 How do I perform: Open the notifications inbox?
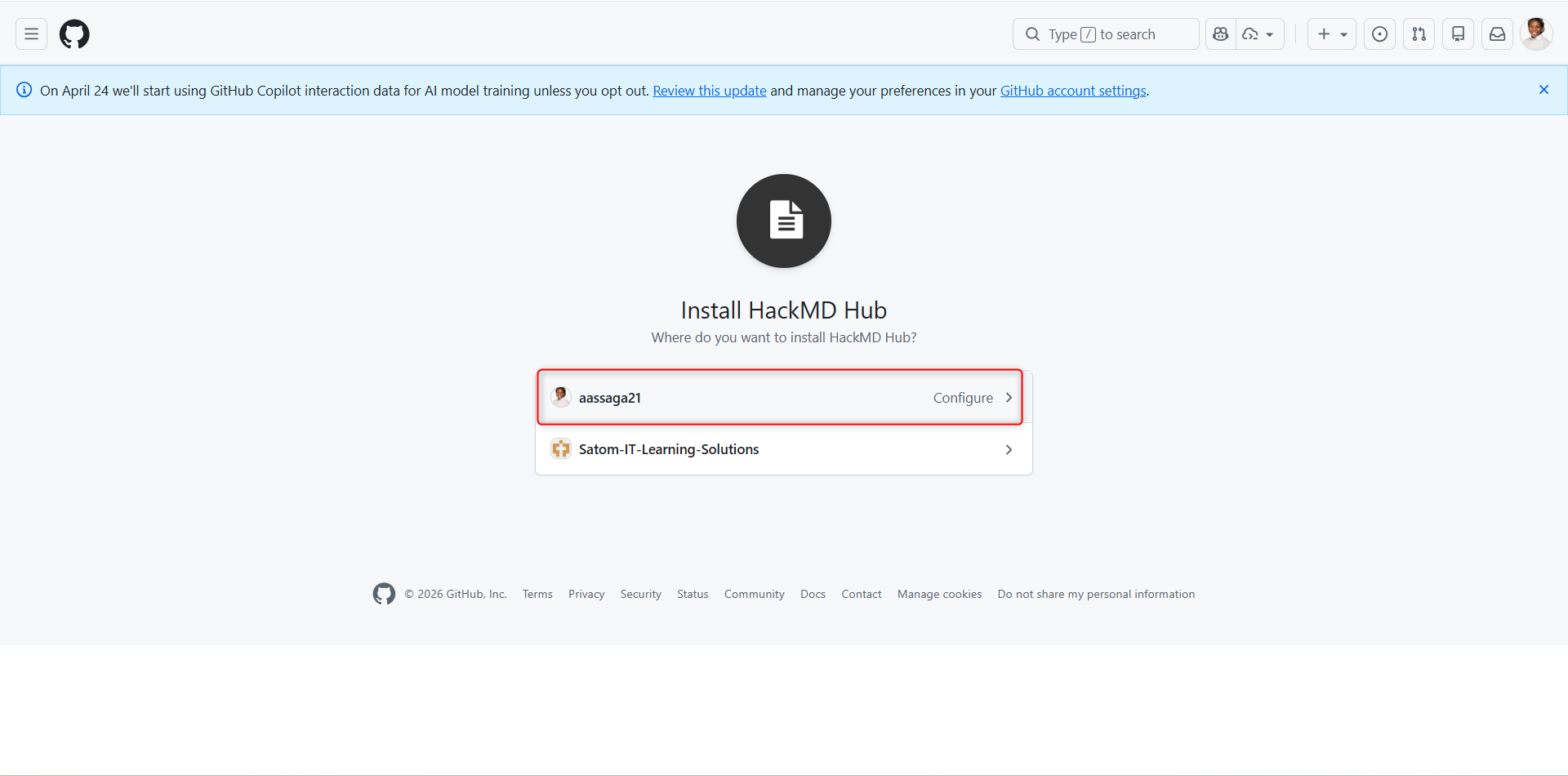tap(1497, 34)
